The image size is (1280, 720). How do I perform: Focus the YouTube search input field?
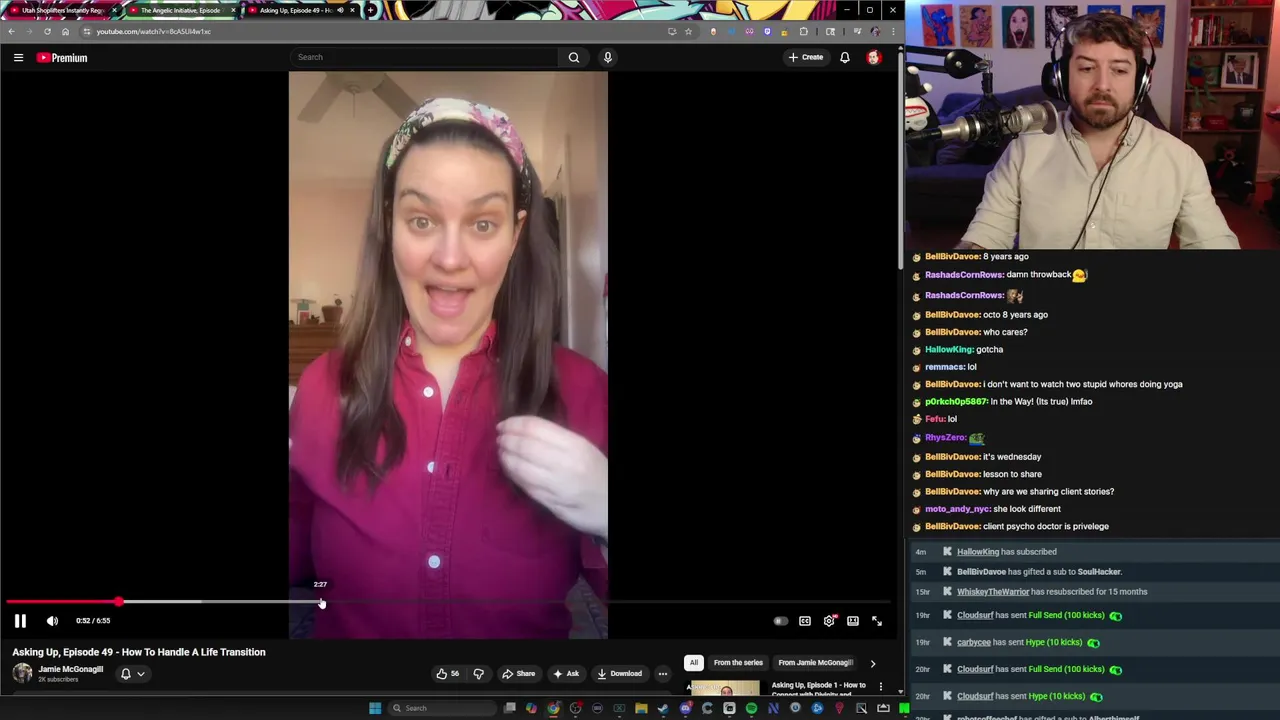423,57
